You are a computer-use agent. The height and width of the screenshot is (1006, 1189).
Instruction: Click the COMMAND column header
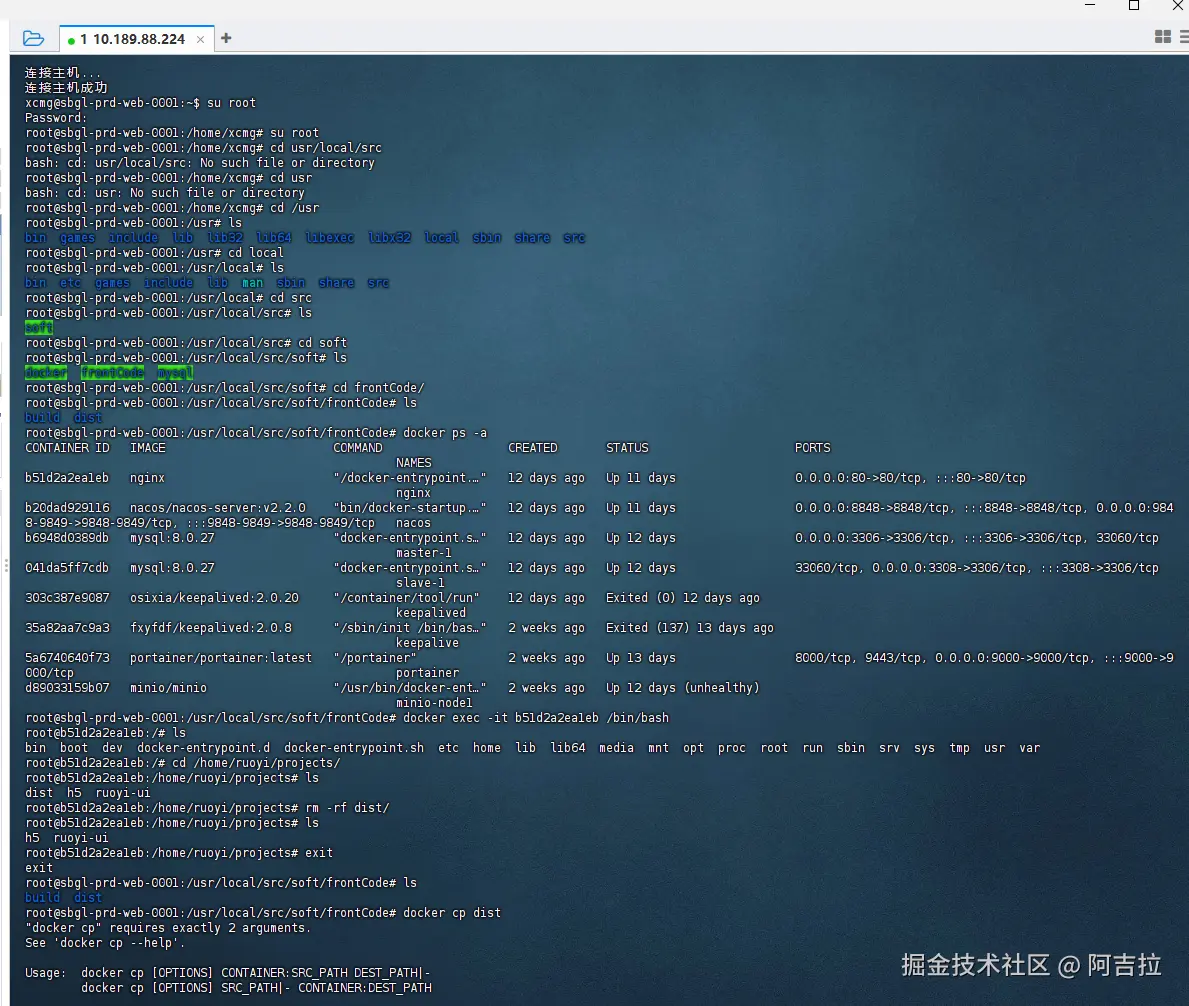click(x=358, y=448)
